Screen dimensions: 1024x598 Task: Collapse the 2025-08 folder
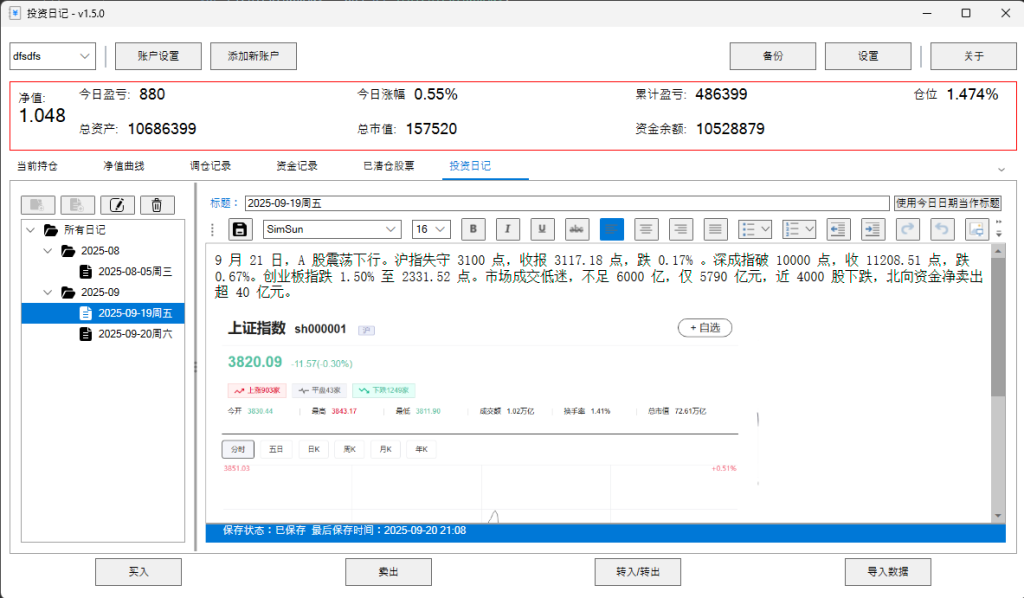click(x=47, y=251)
